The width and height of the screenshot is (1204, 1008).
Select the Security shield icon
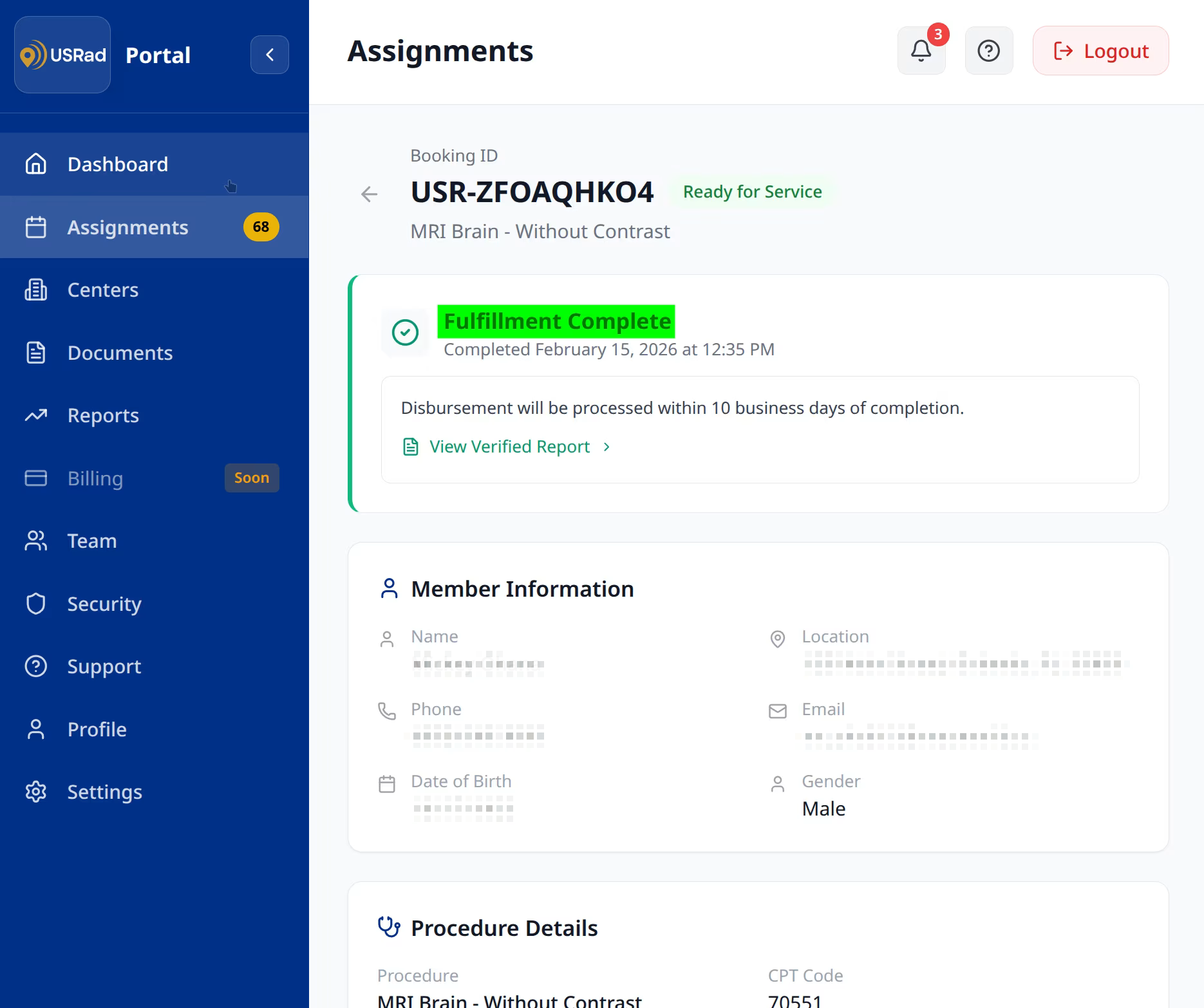(35, 604)
